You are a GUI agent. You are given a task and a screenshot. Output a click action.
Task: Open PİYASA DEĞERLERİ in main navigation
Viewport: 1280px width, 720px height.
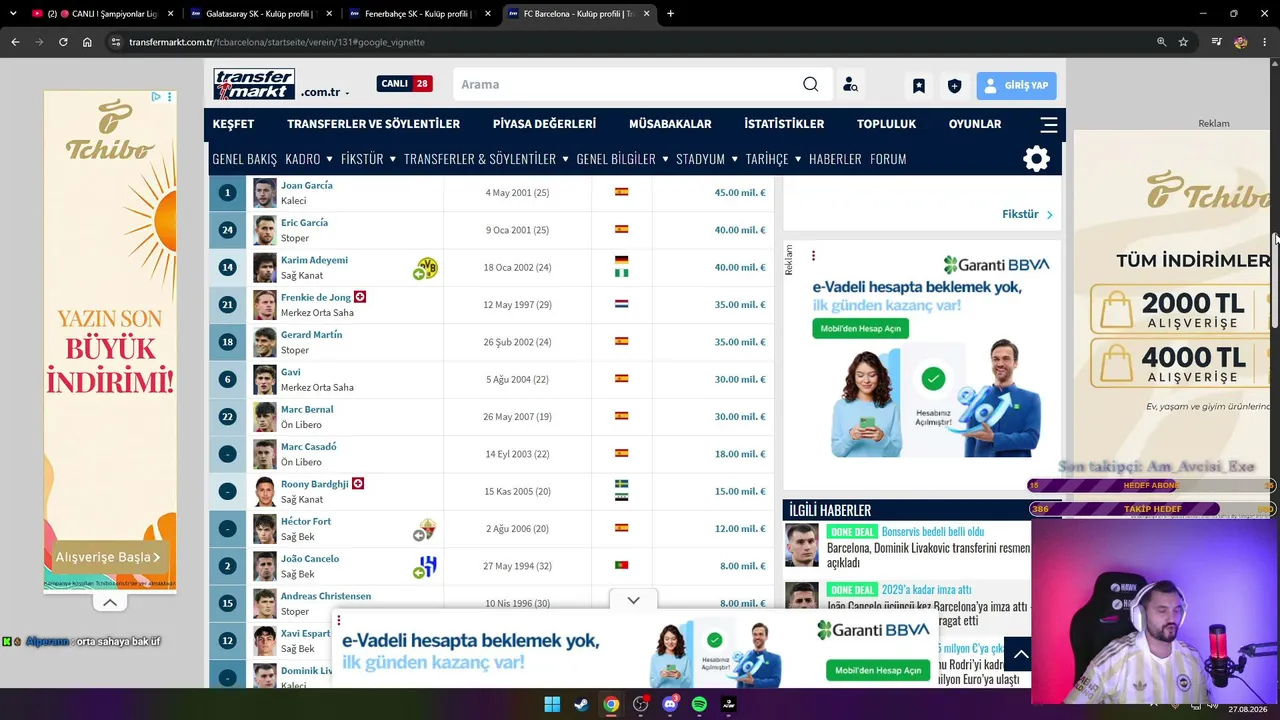(544, 124)
